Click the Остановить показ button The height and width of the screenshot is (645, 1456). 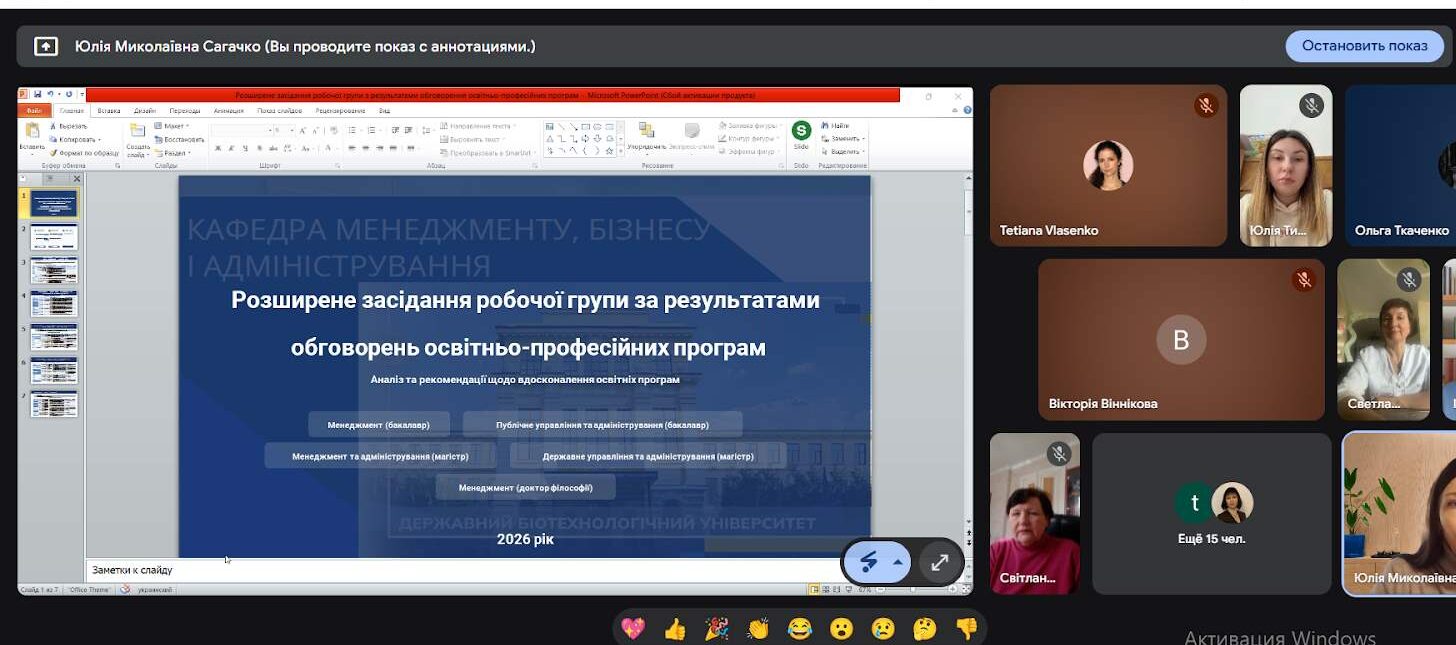tap(1364, 46)
